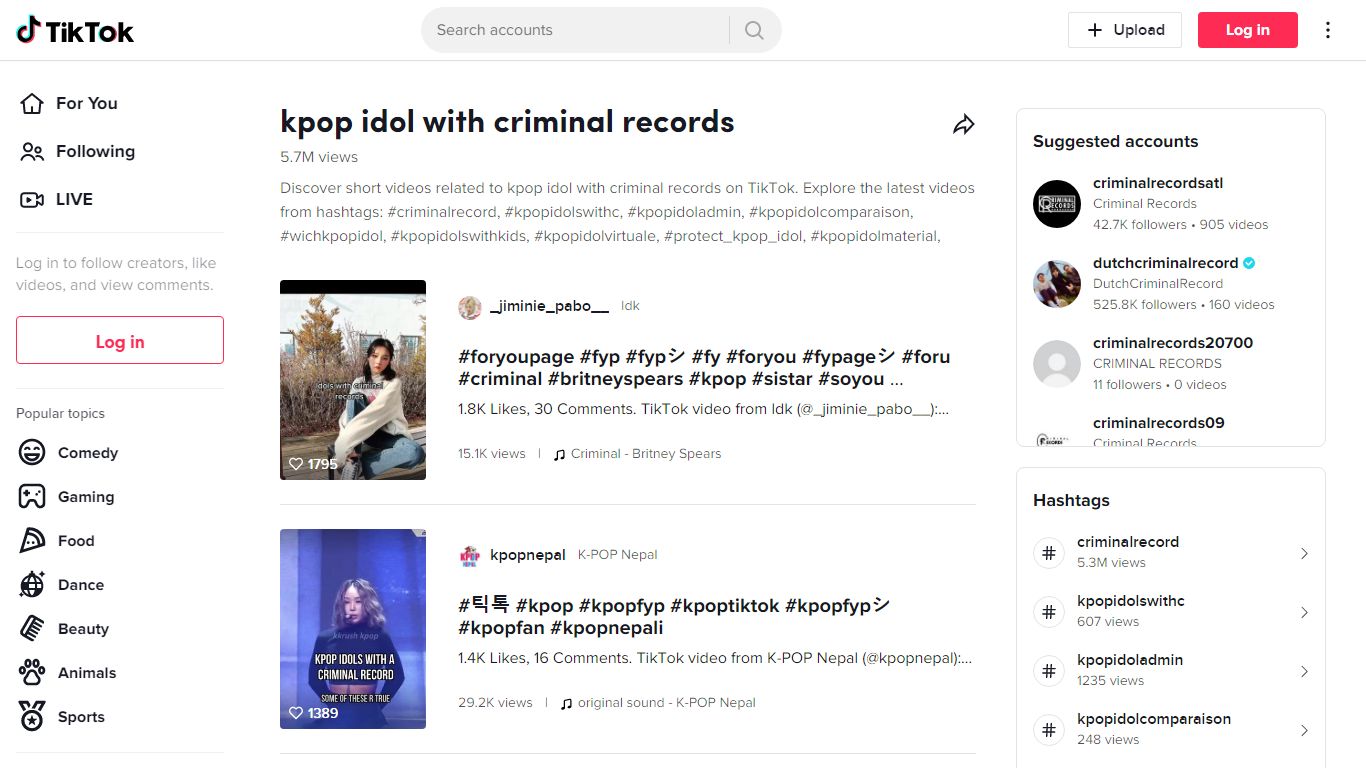Browse the Gaming topic

pyautogui.click(x=86, y=497)
